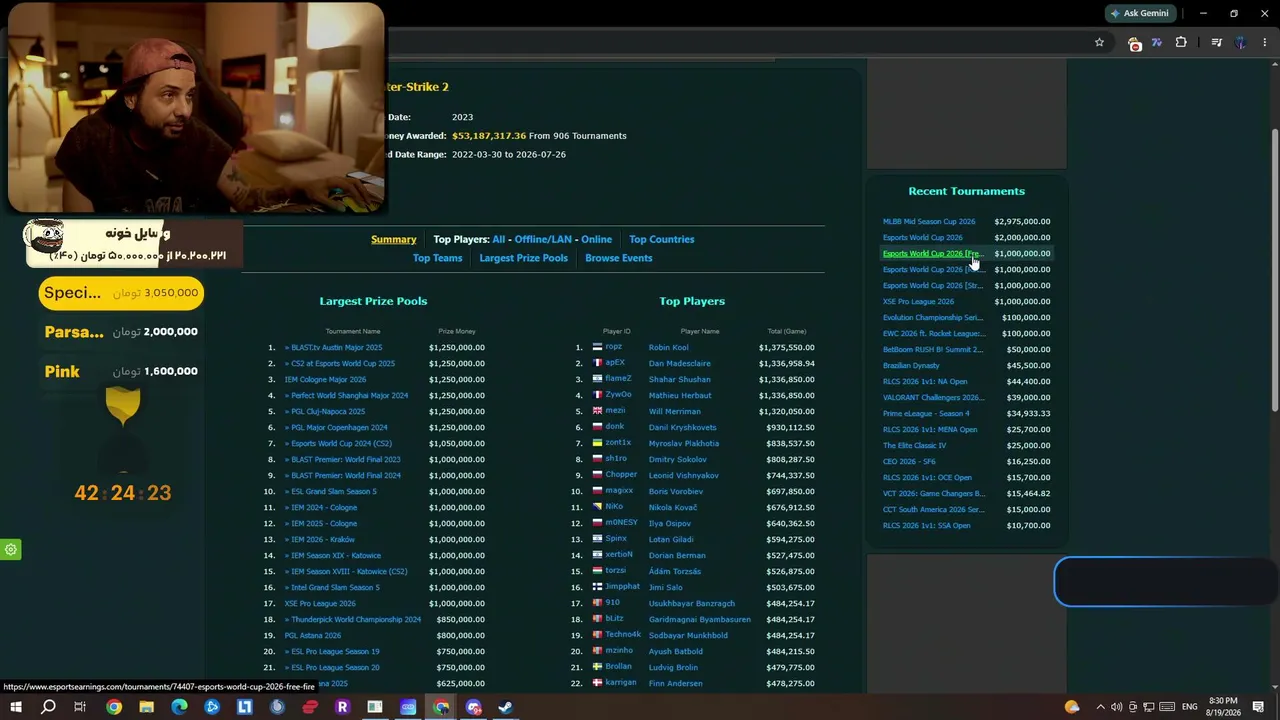
Task: Open Microsoft Edge from the taskbar
Action: 179,707
